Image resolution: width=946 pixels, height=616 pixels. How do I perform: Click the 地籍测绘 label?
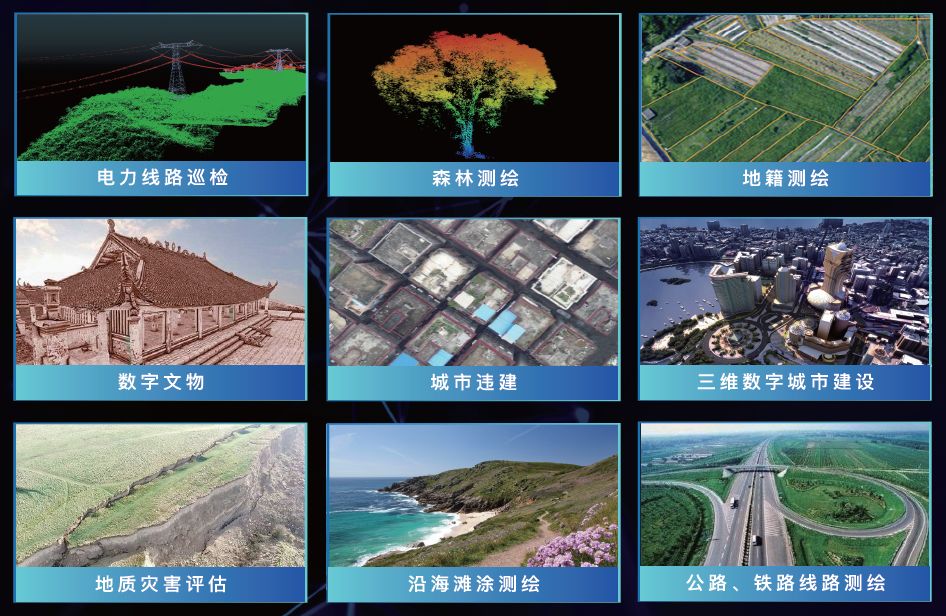[785, 179]
